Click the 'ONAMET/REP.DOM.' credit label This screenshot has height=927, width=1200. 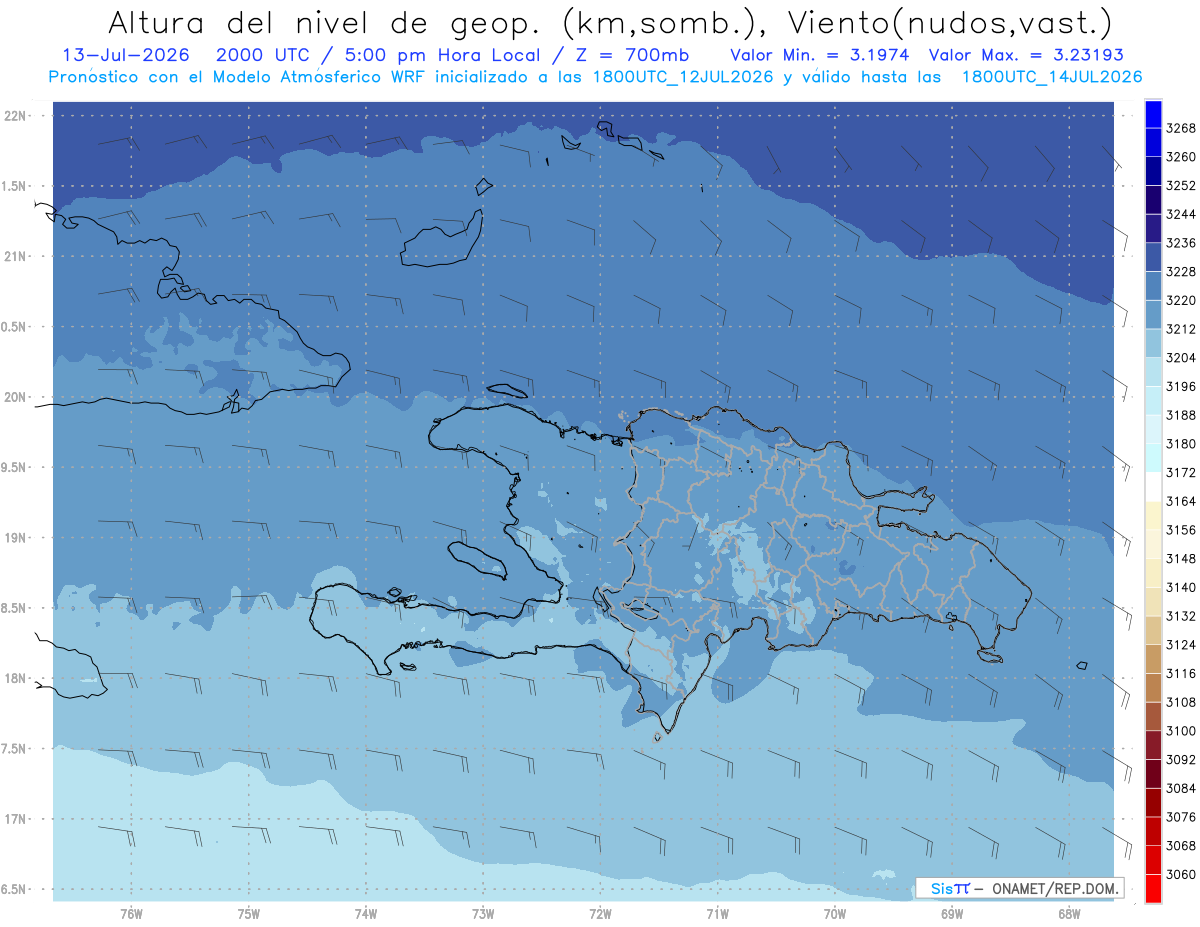point(1055,888)
